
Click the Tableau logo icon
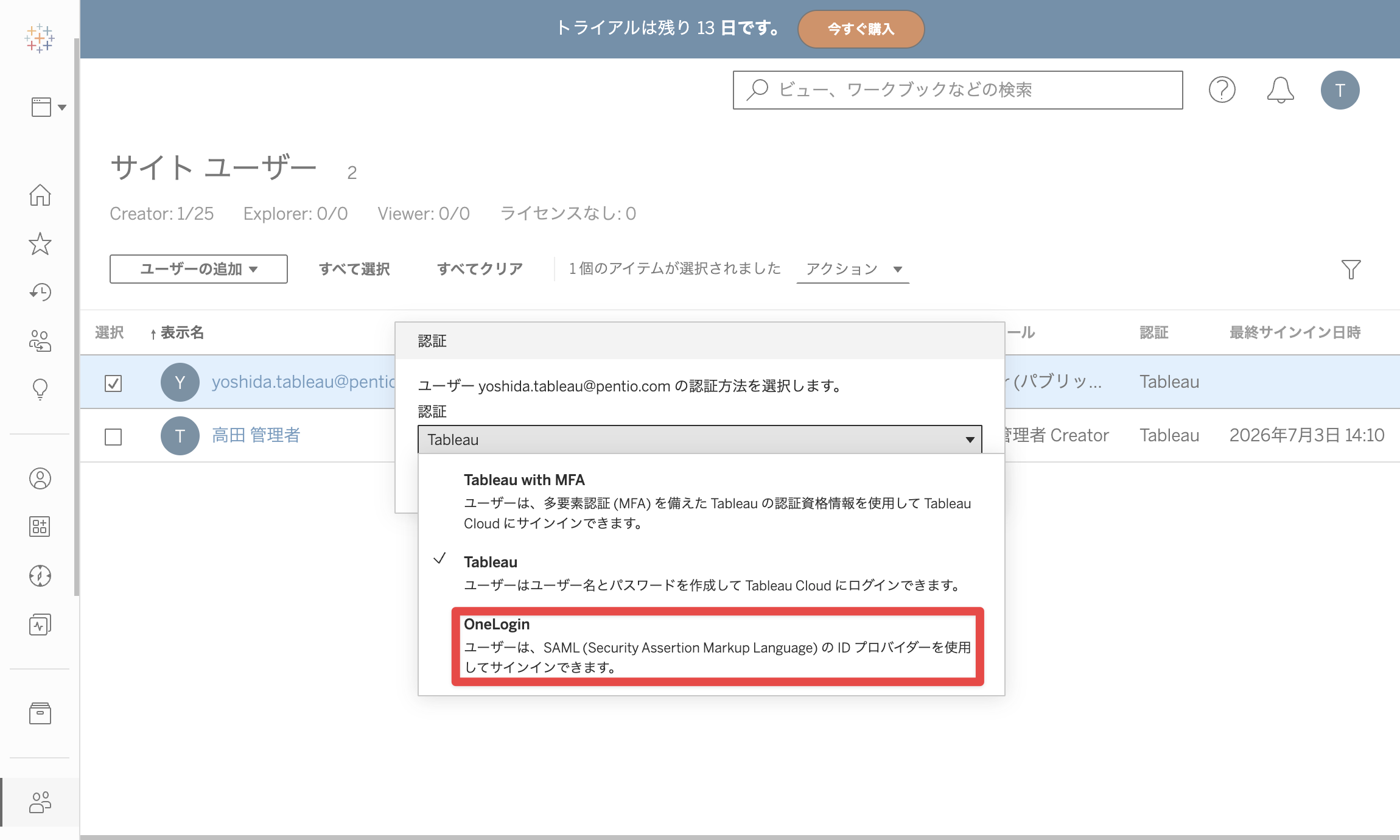[40, 38]
